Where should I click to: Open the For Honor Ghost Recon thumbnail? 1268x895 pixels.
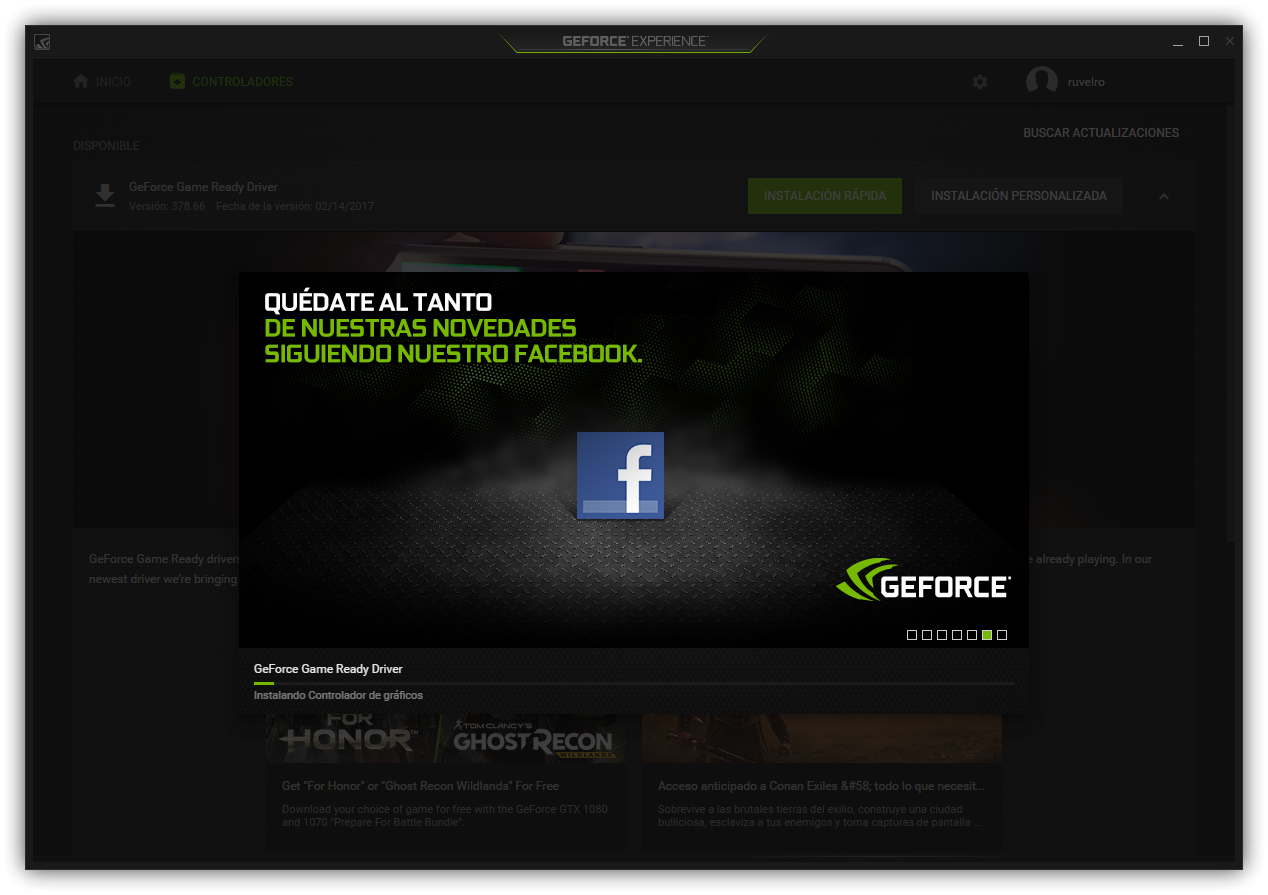pos(446,739)
